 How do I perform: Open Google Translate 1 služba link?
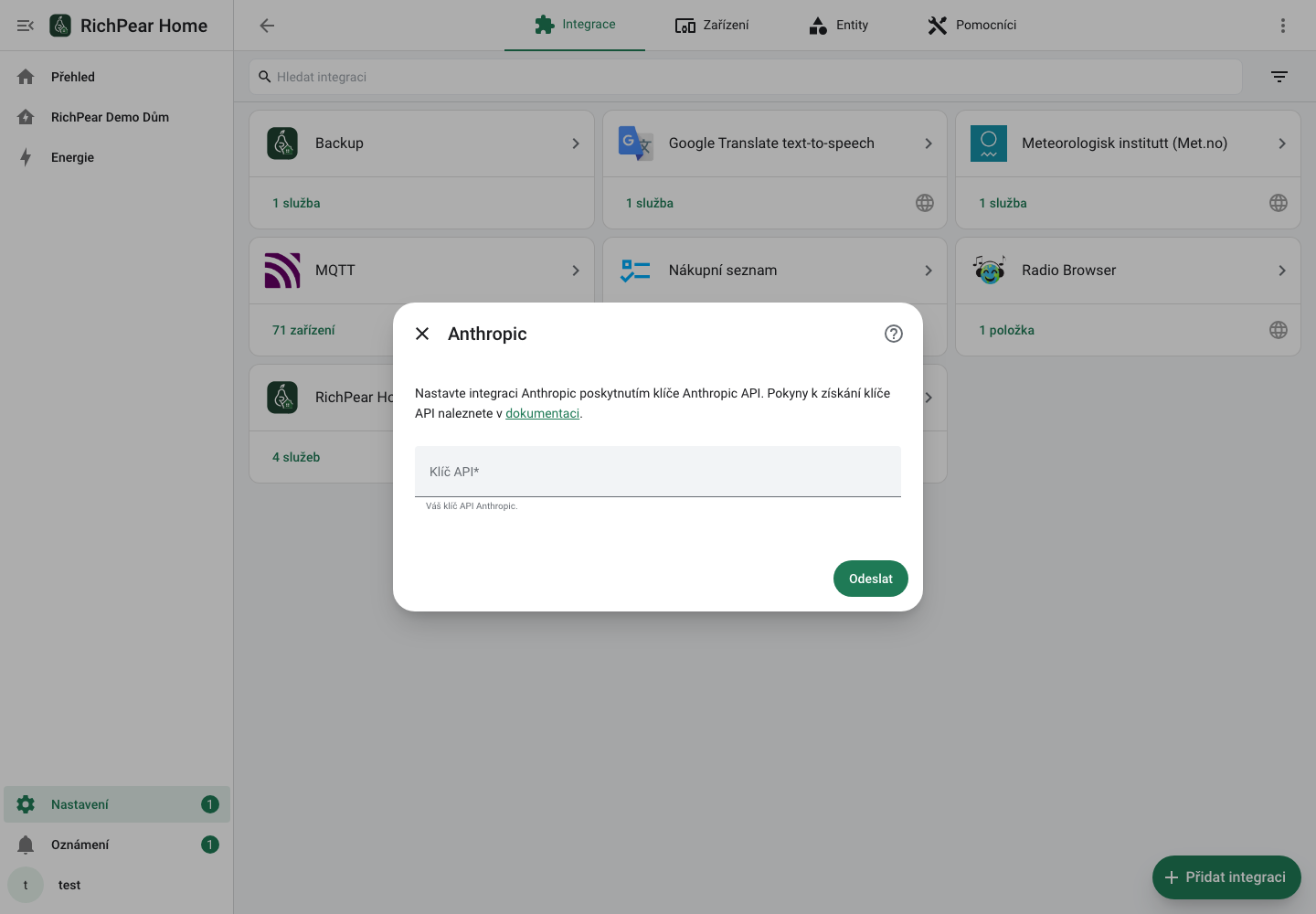point(650,203)
